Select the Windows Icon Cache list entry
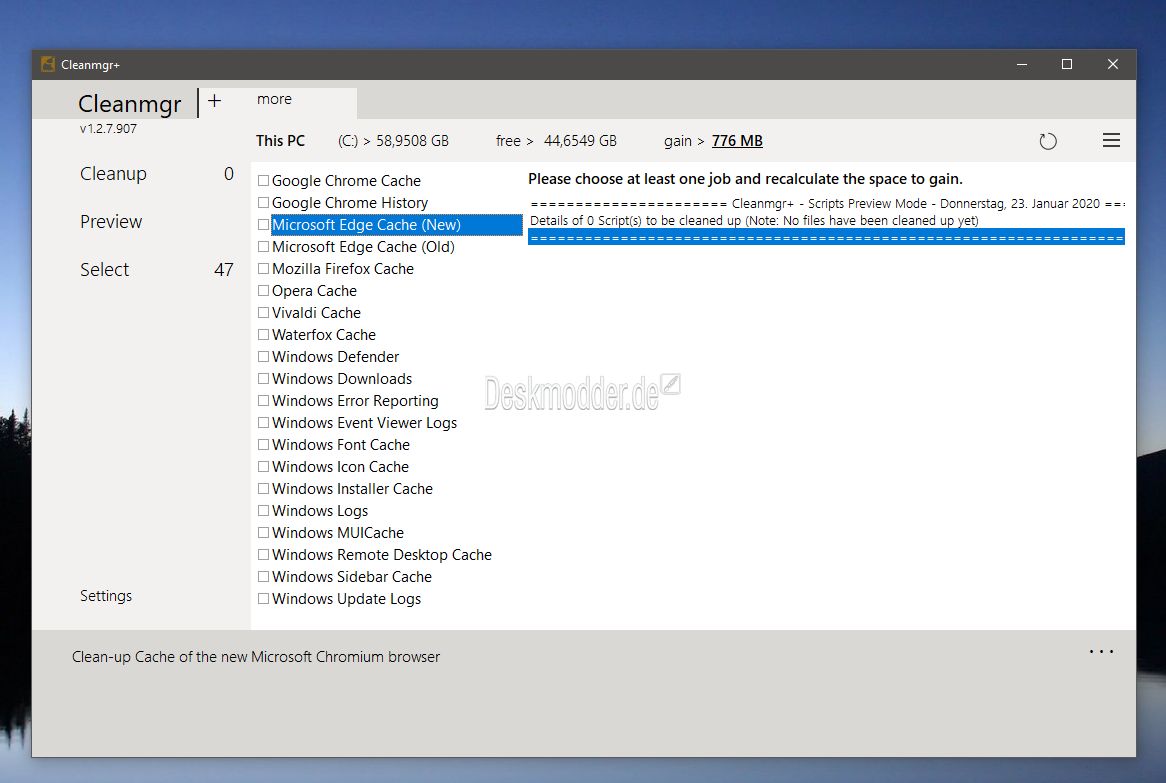 point(340,467)
